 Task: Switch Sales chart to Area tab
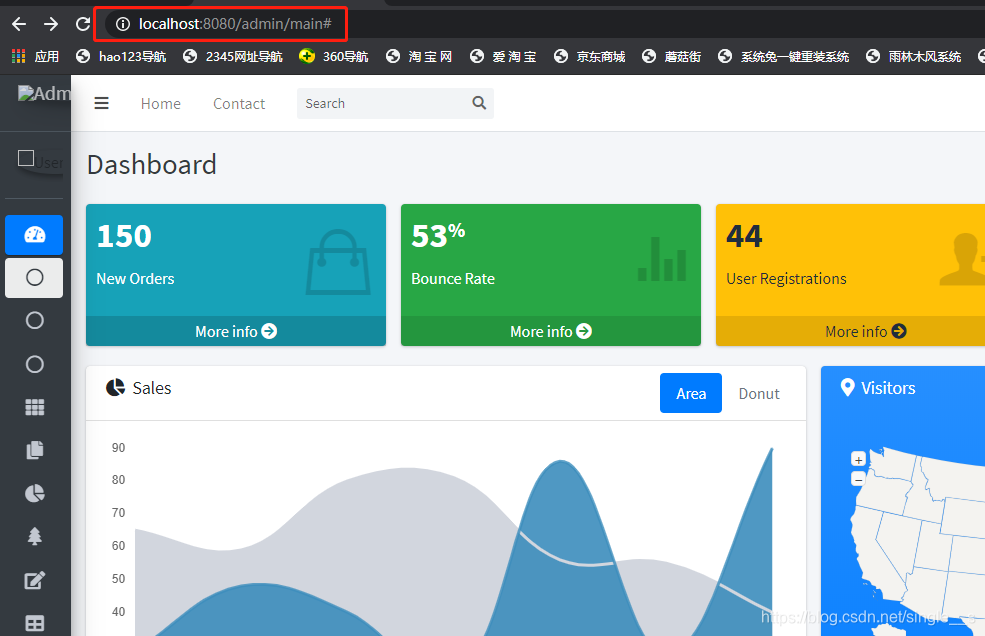coord(690,393)
